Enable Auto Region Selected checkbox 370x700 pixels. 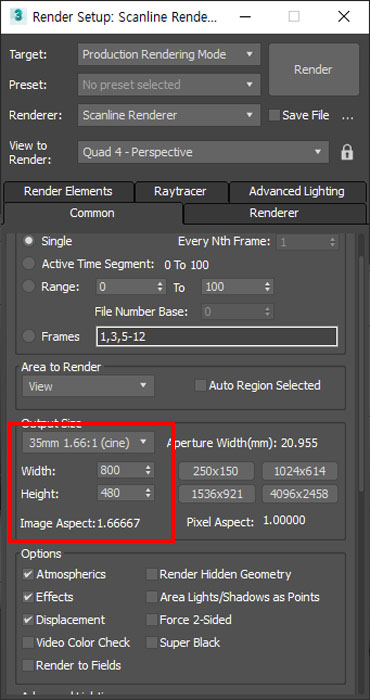[200, 385]
